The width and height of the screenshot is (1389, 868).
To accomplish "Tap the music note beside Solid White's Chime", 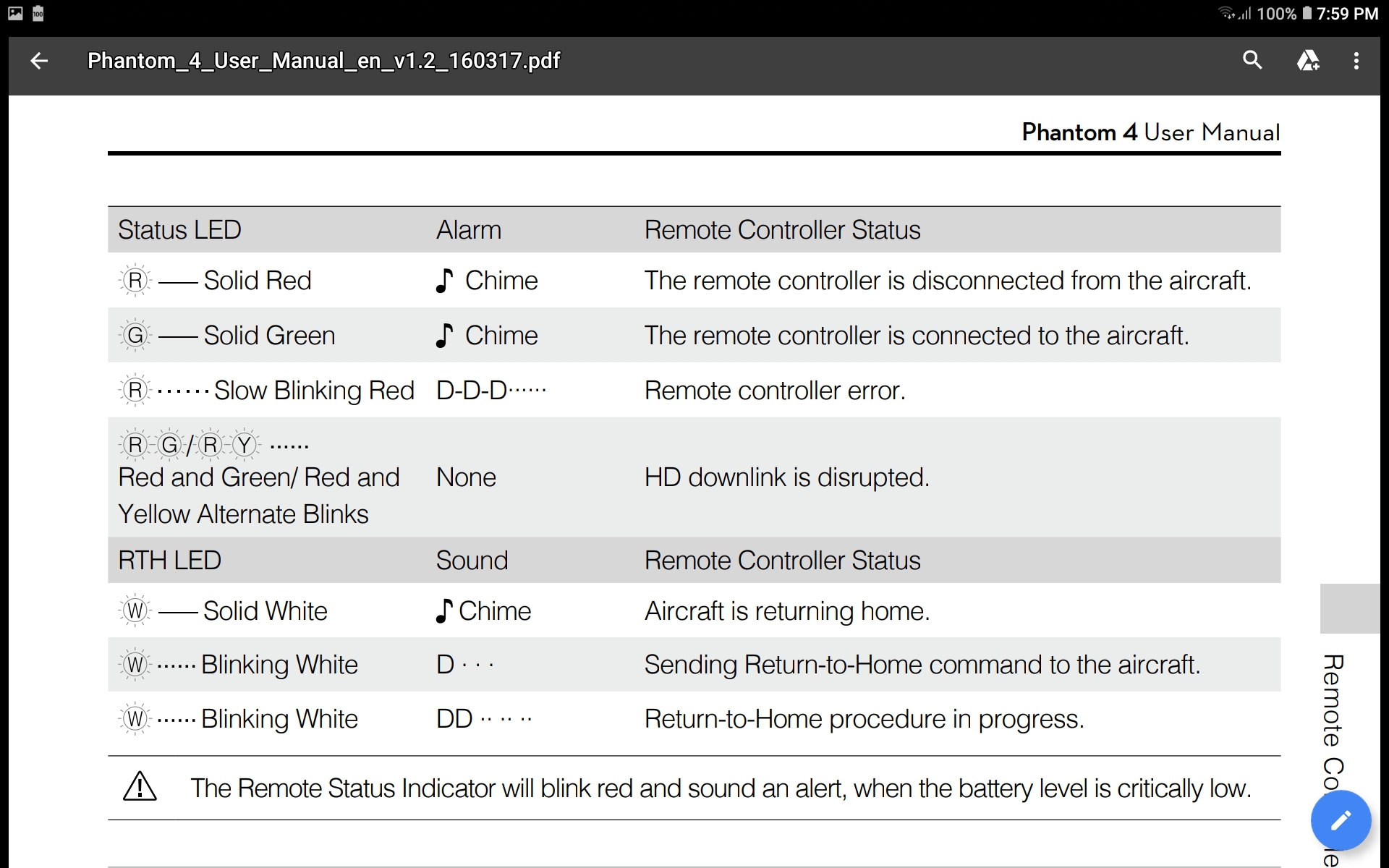I will (x=445, y=610).
